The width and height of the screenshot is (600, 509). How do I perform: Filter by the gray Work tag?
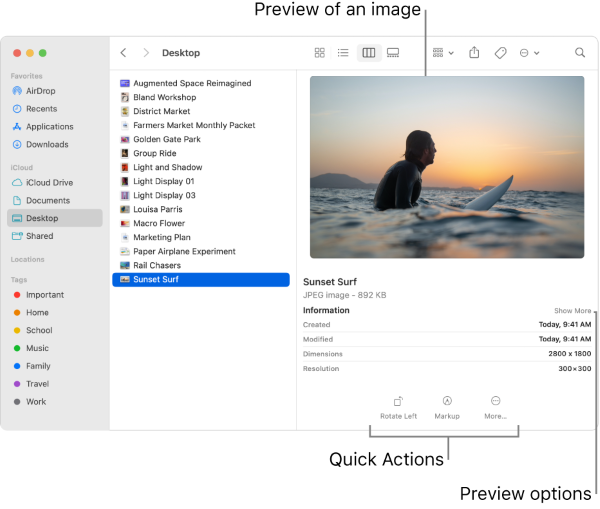pyautogui.click(x=30, y=402)
